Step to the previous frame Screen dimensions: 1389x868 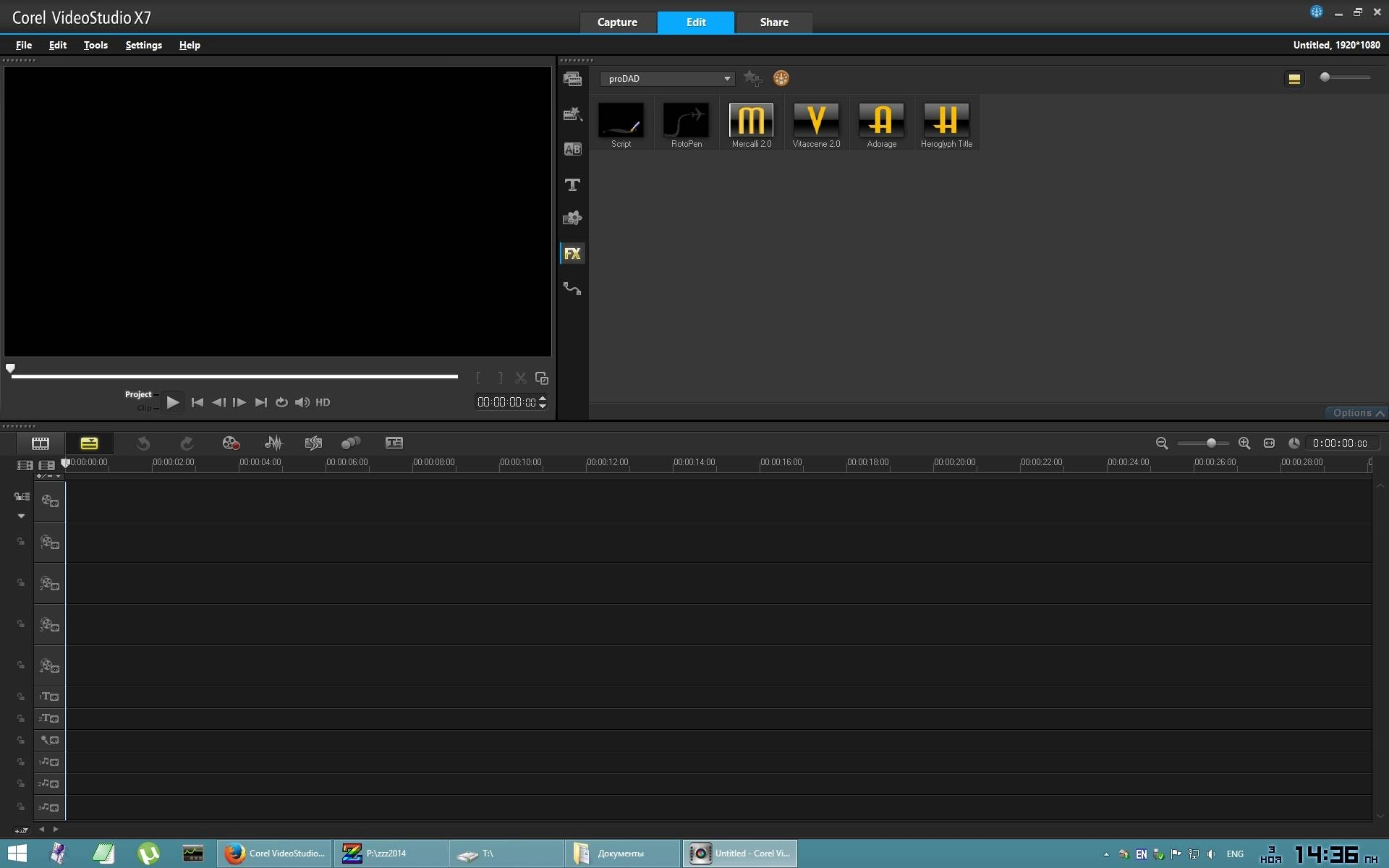coord(218,402)
